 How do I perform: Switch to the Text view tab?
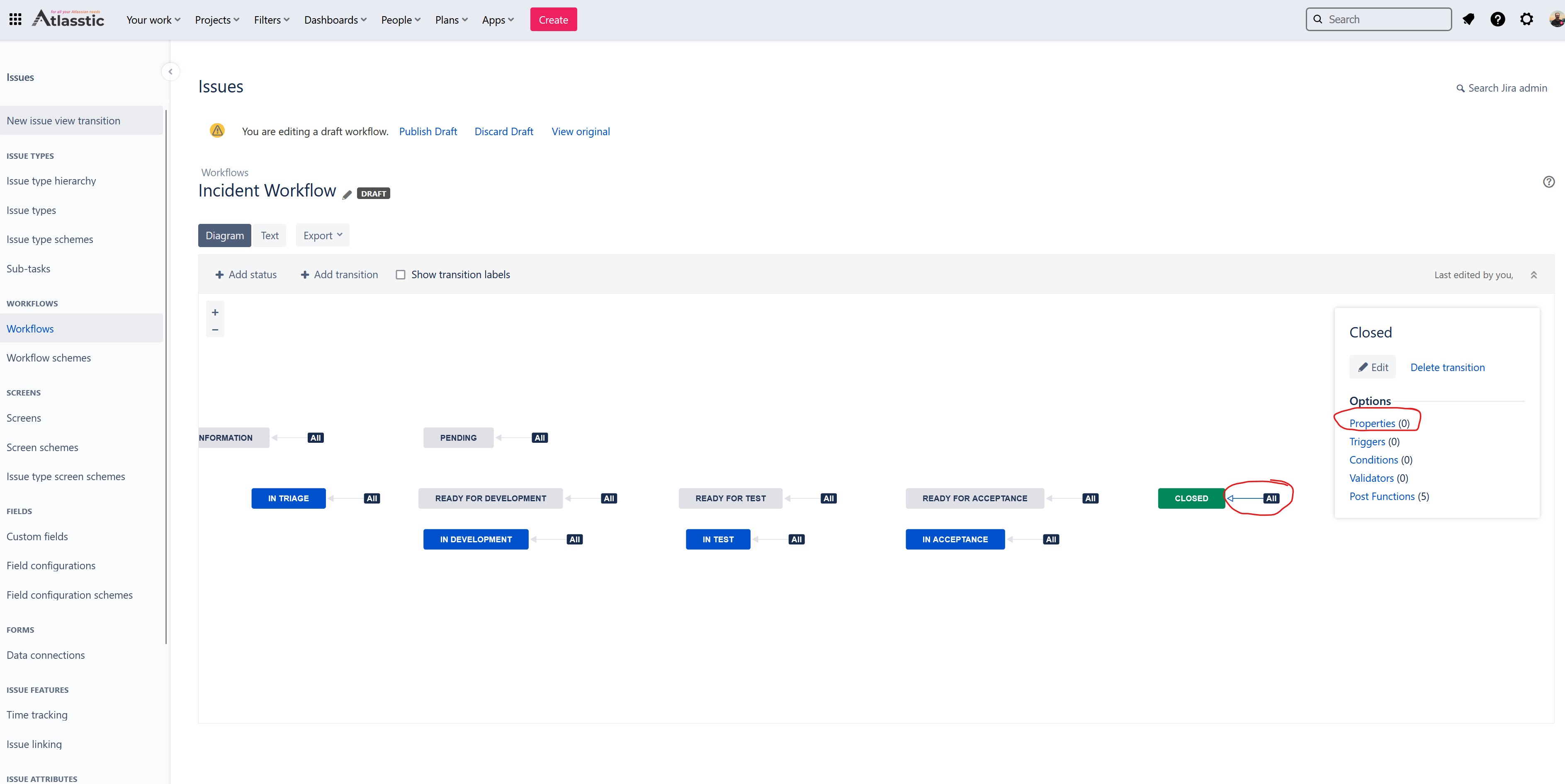[x=270, y=235]
